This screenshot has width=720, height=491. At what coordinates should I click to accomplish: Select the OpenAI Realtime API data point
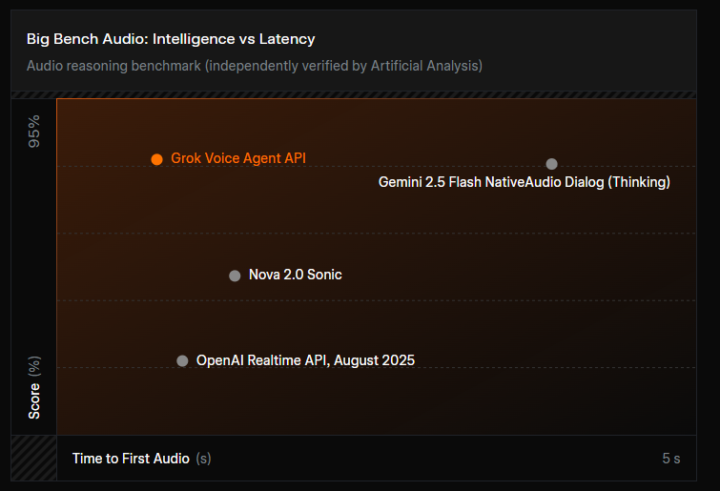[182, 361]
